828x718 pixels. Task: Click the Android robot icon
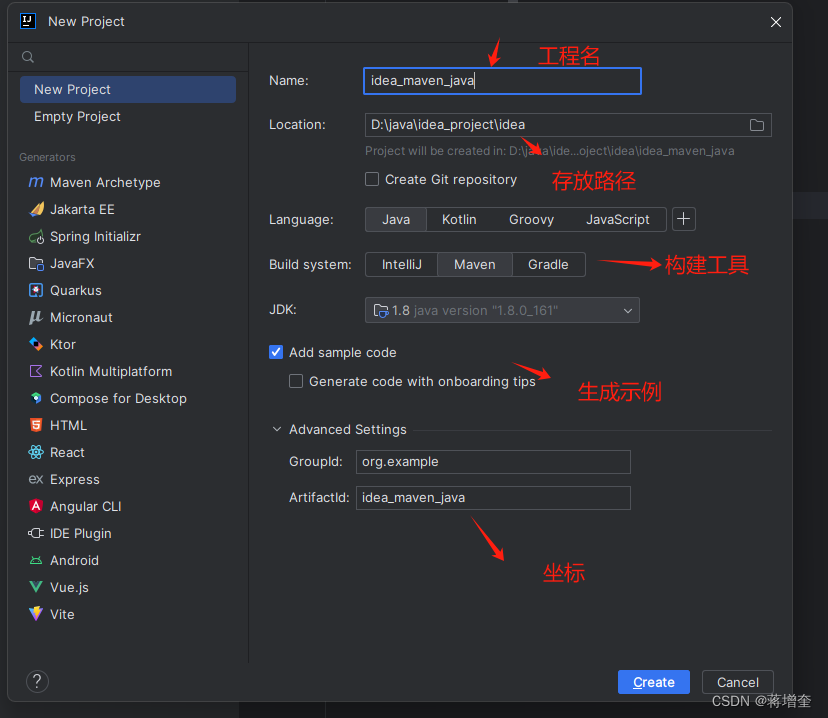(36, 560)
